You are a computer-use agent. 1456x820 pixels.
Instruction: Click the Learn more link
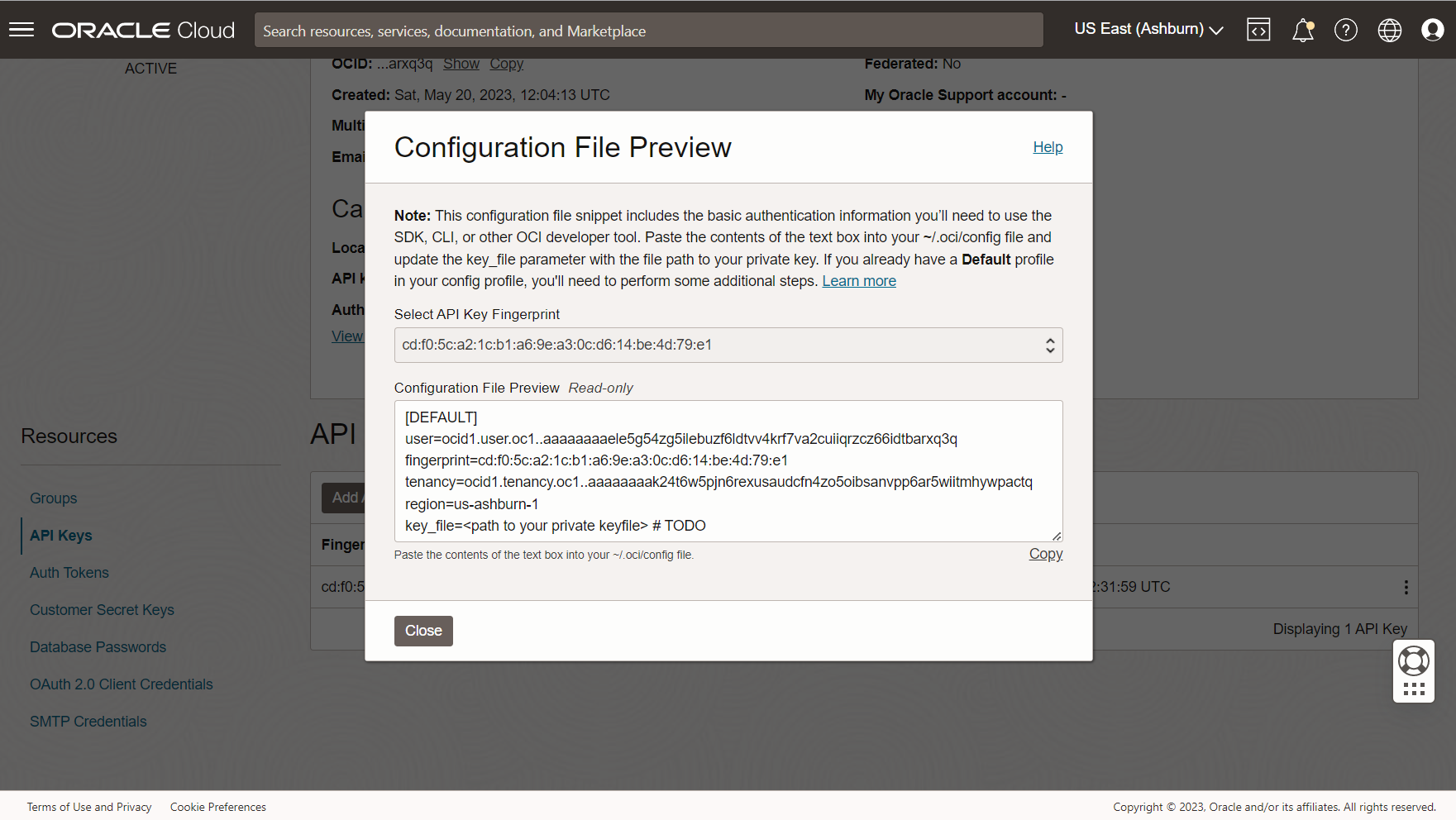pyautogui.click(x=858, y=281)
